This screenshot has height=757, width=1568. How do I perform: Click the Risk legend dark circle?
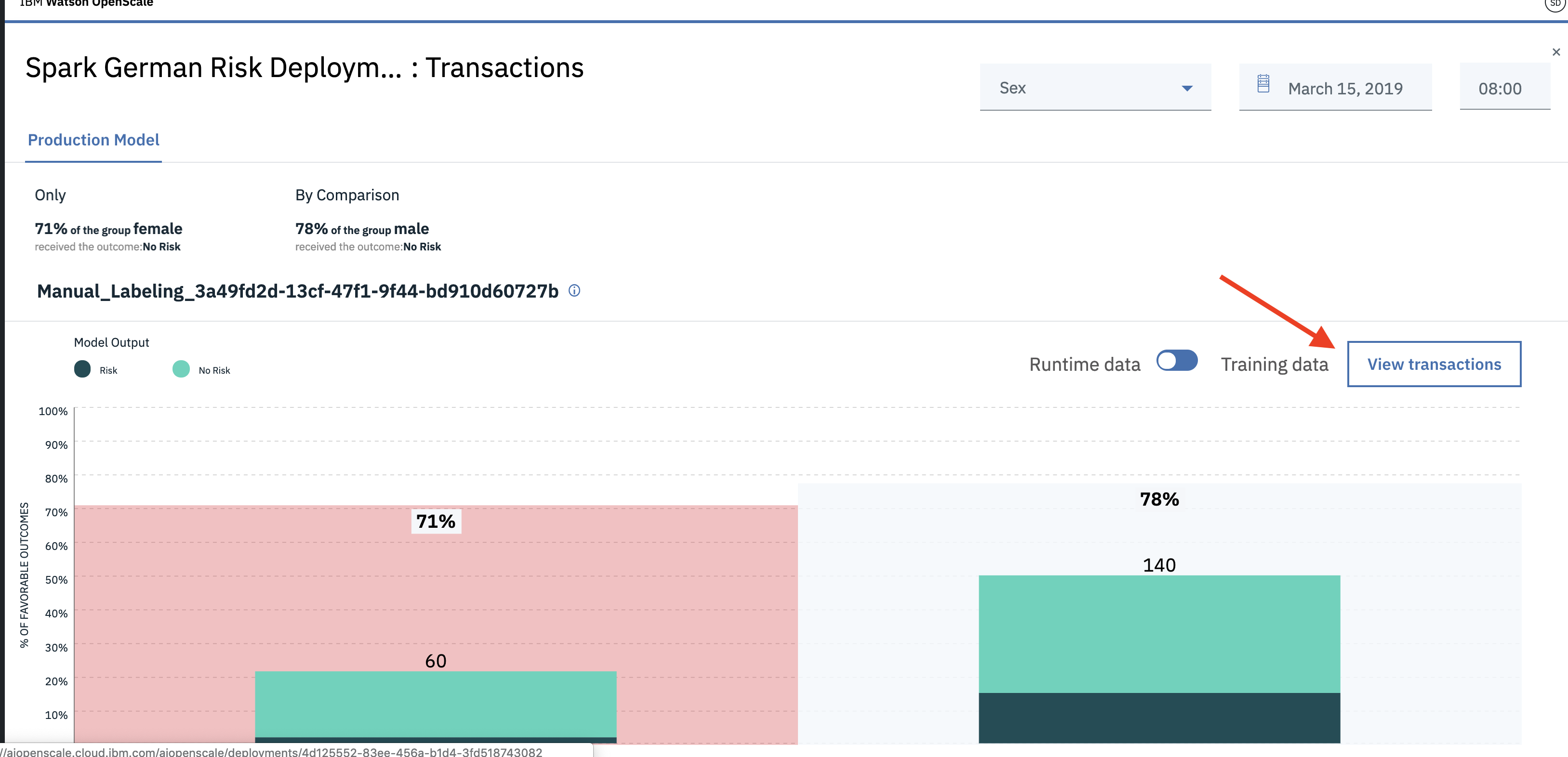click(82, 369)
